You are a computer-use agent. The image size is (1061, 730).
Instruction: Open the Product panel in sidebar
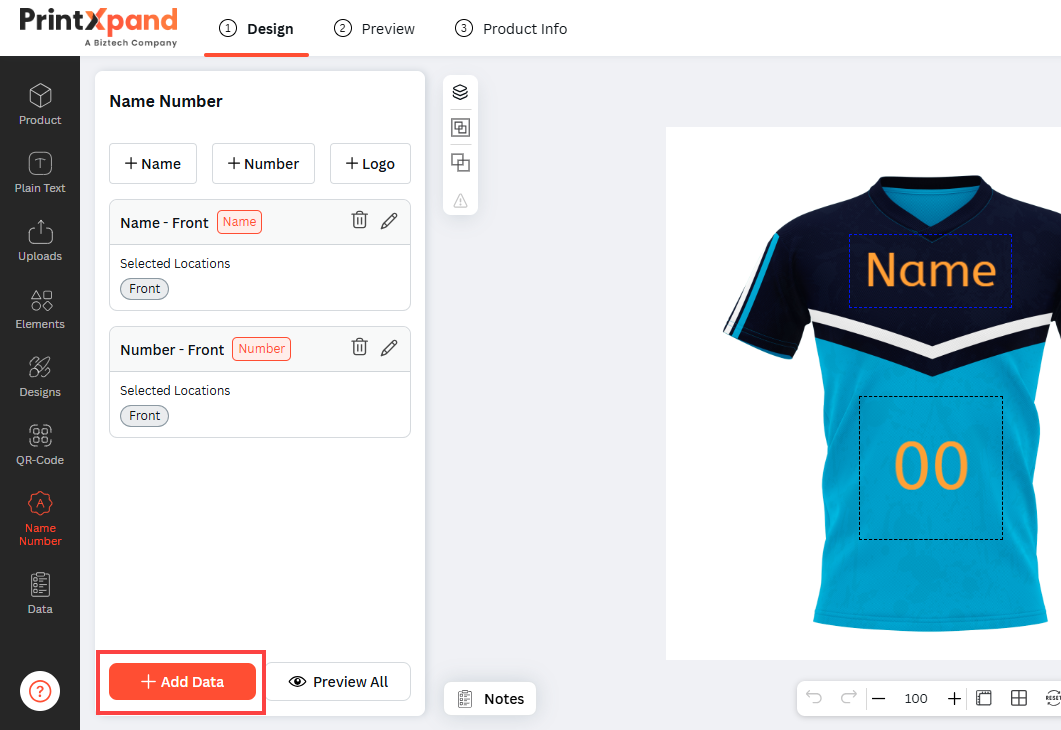click(x=40, y=104)
